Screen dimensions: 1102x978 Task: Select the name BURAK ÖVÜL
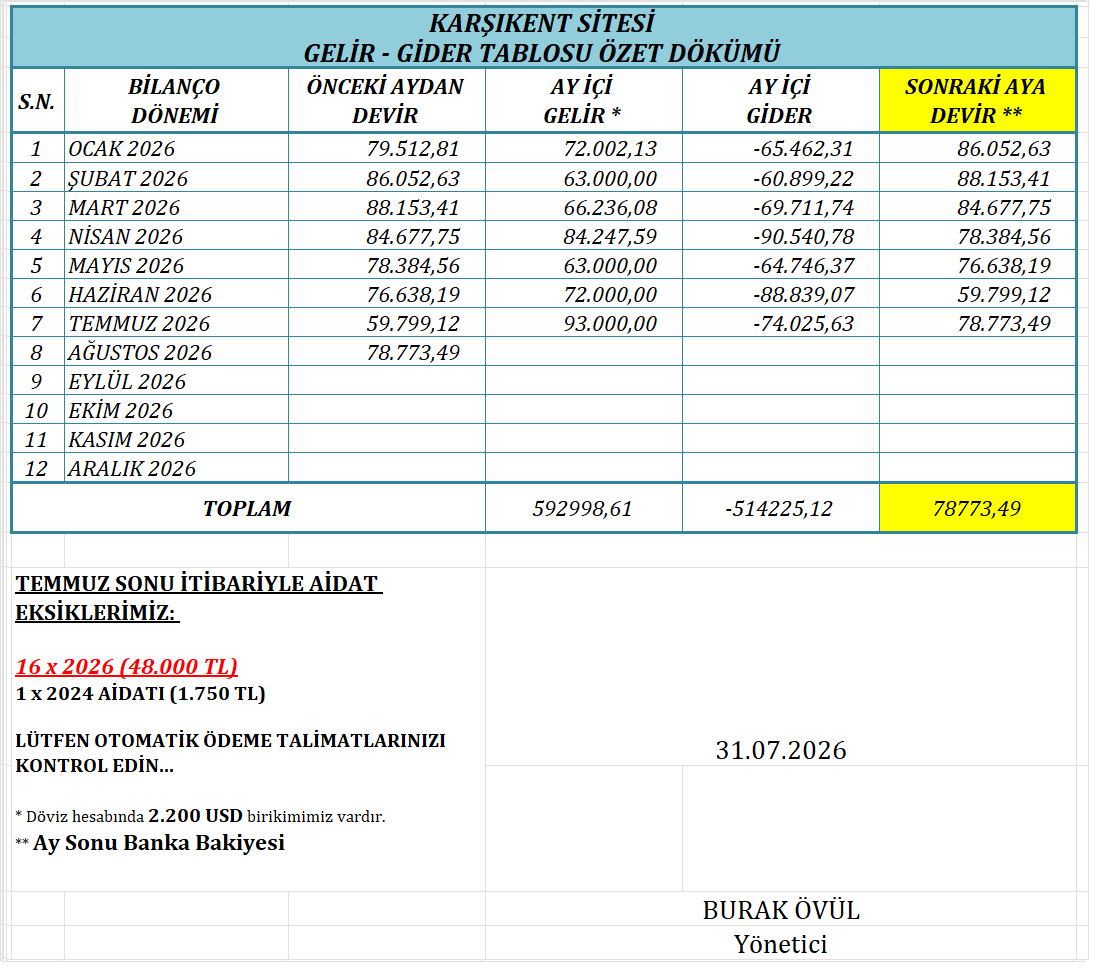(x=780, y=911)
